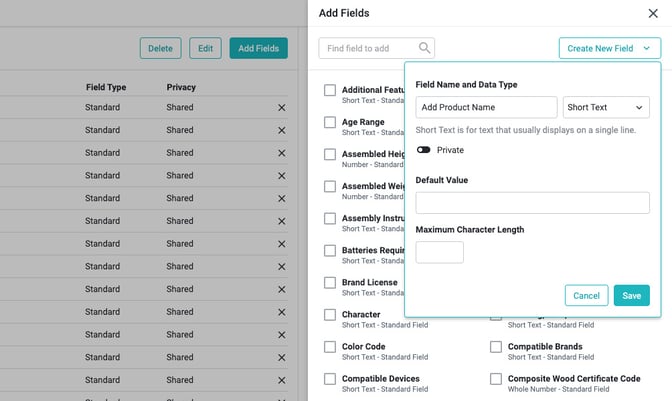Expand the Create New Field dropdown
This screenshot has width=672, height=401.
(609, 48)
